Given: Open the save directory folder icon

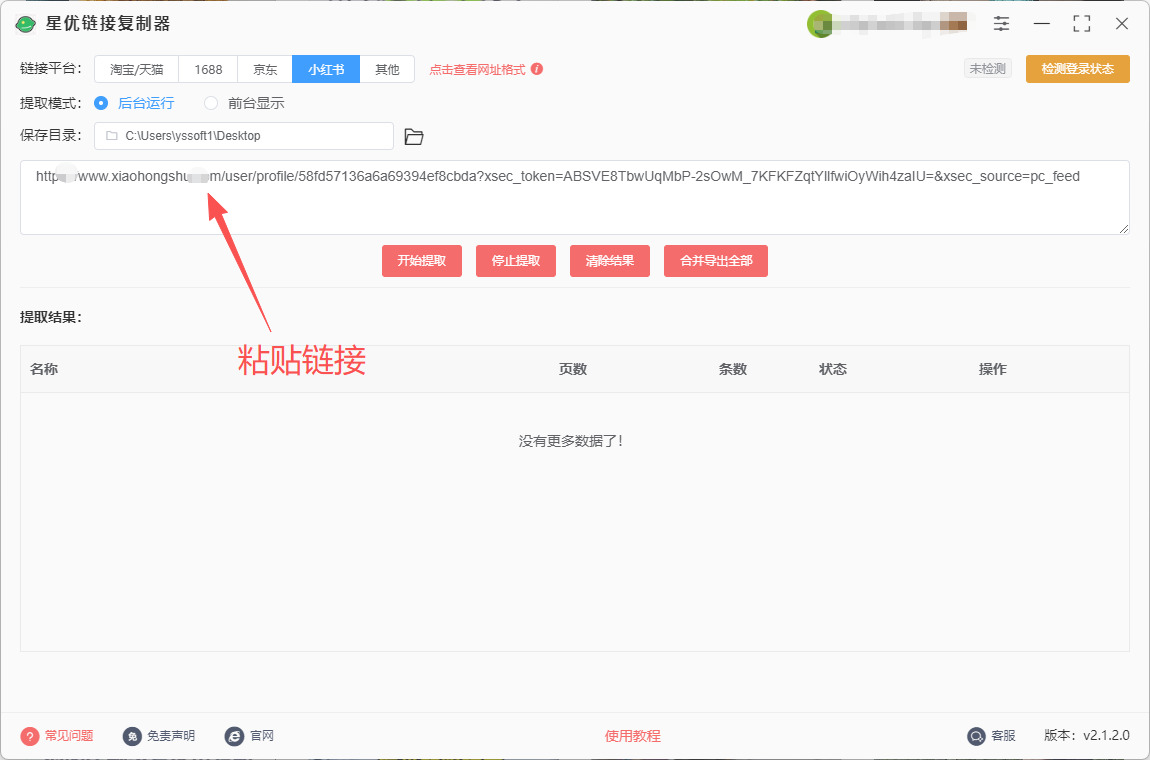Looking at the screenshot, I should click(414, 136).
